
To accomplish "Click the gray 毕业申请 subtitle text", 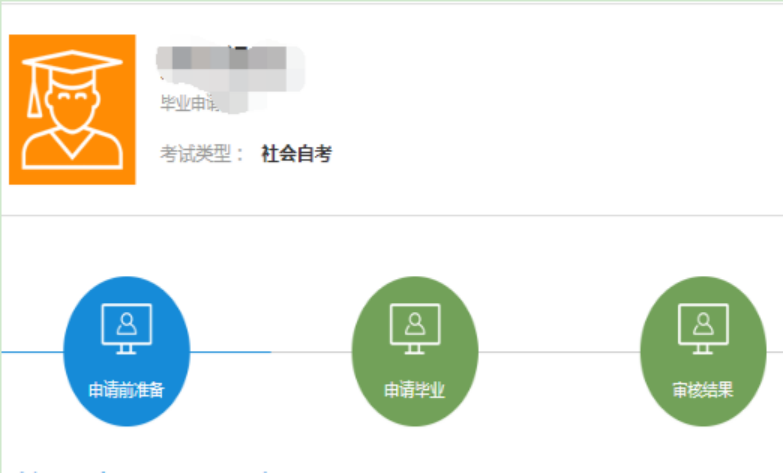I will 190,103.
